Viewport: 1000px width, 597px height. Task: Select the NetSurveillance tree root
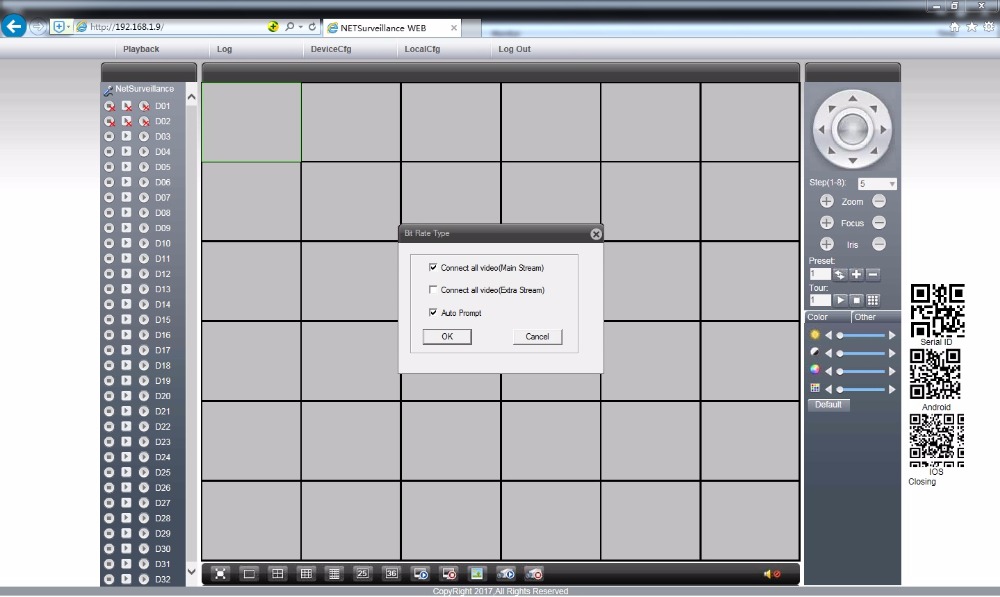pyautogui.click(x=145, y=89)
